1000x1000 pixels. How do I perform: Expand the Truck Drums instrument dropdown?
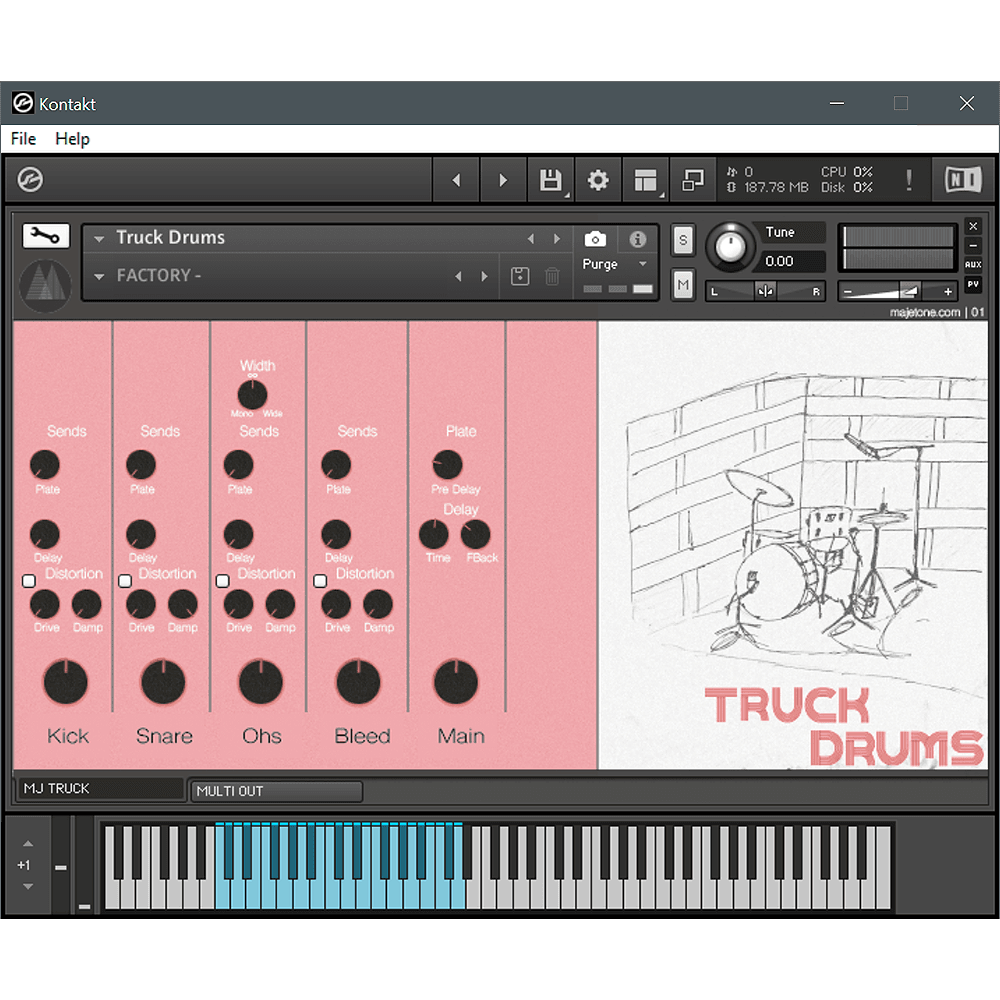99,239
